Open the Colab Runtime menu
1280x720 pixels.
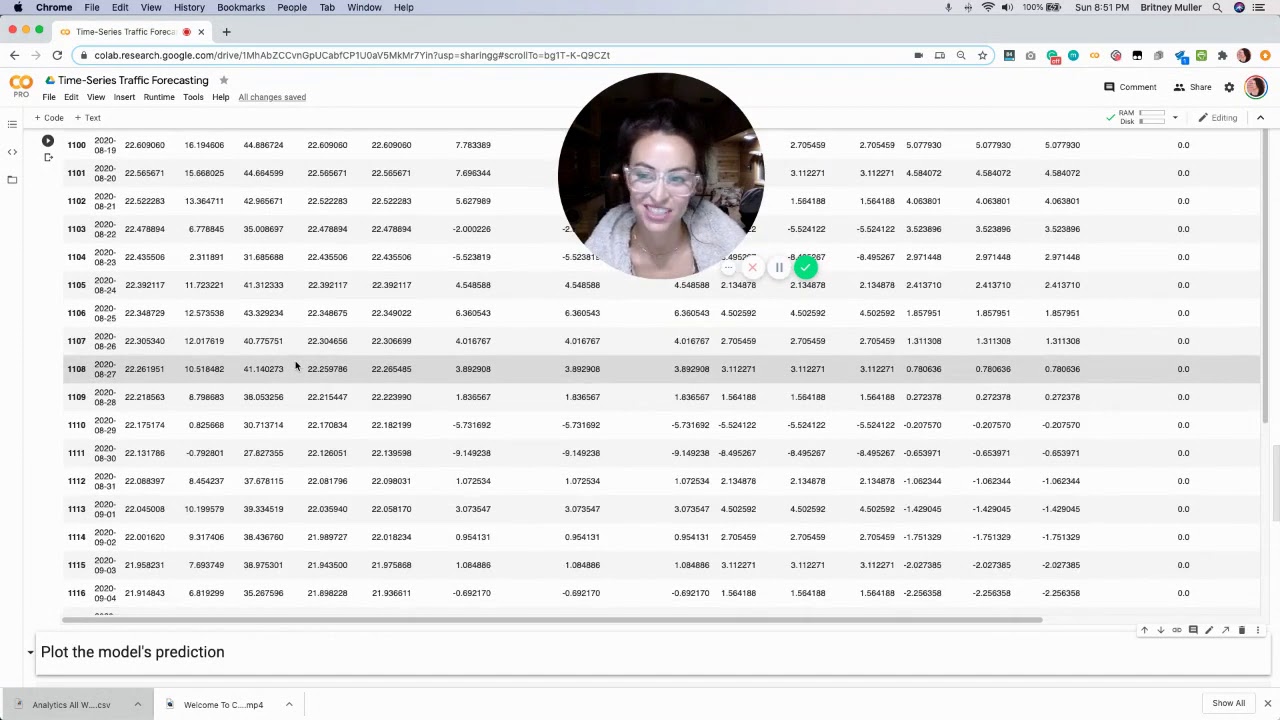159,97
